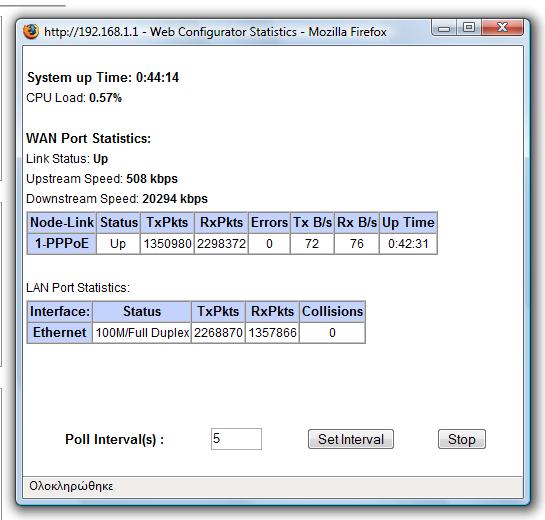Screen dimensions: 545x520
Task: Click the Downstream Speed 20294 kbps value
Action: click(175, 199)
